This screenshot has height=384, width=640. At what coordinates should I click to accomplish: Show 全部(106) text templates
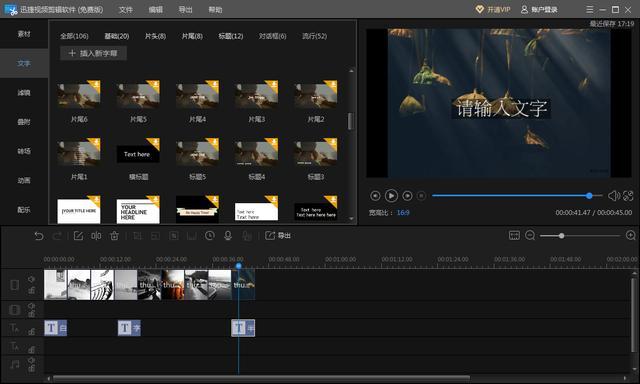[74, 36]
